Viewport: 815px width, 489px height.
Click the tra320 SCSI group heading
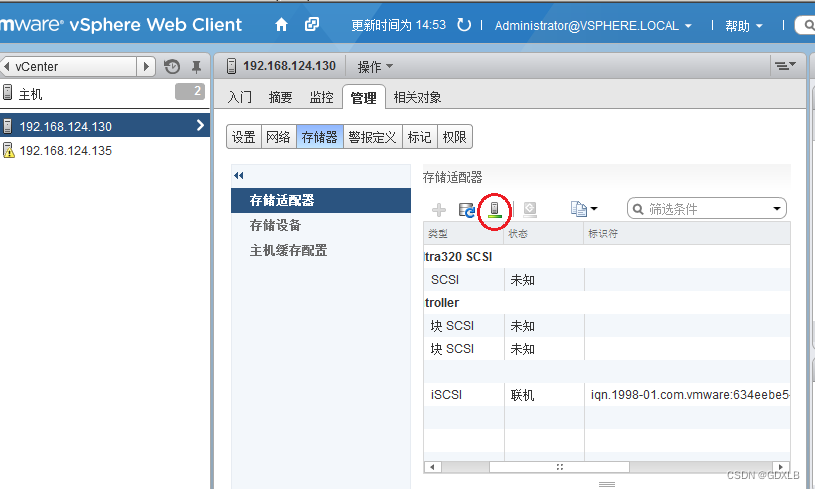click(x=458, y=257)
